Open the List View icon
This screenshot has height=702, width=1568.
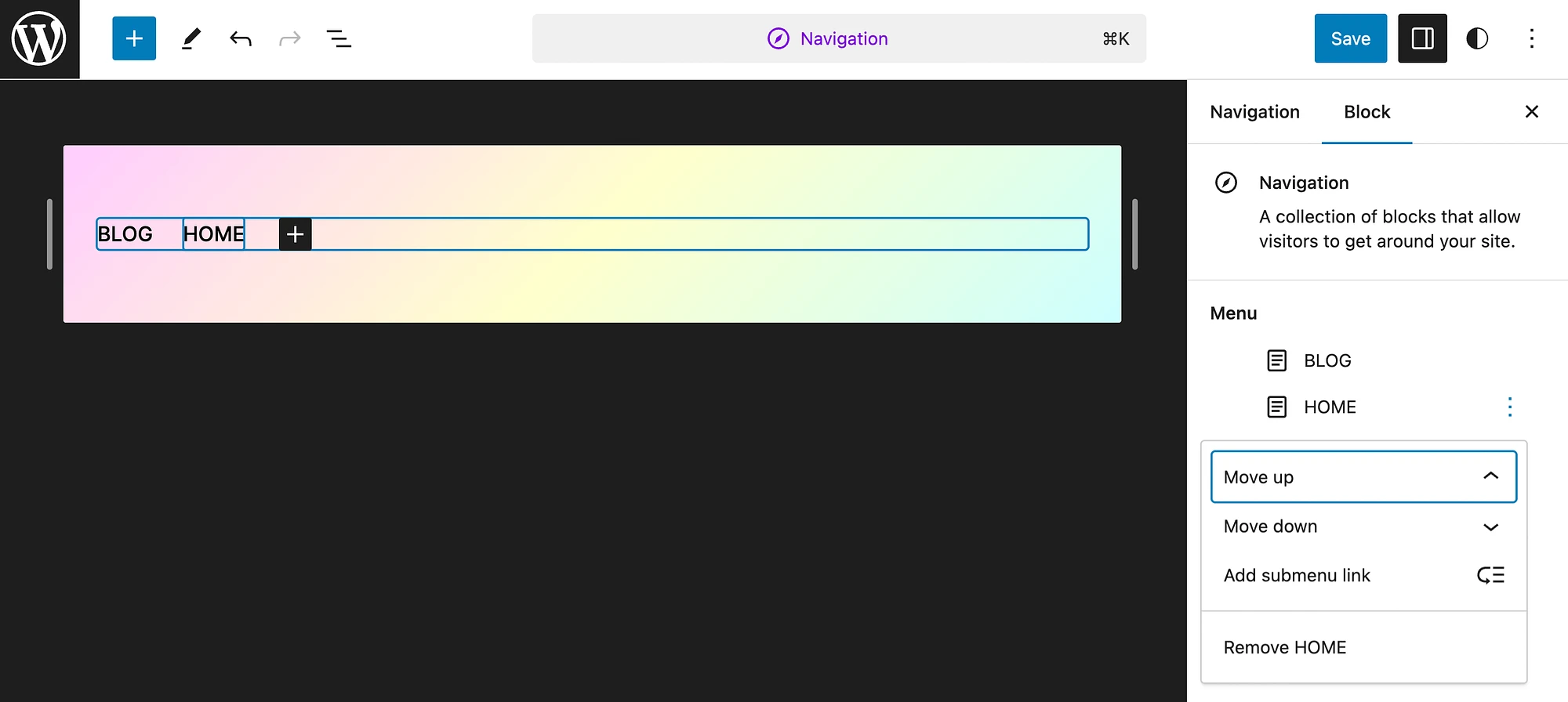click(x=339, y=38)
